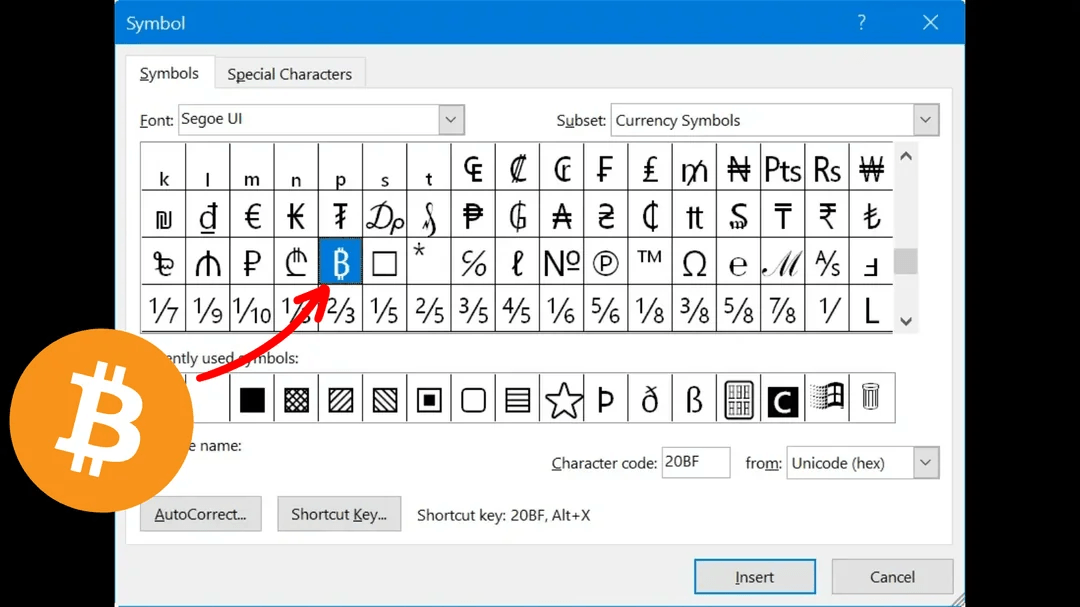
Task: Select the Windows logo recently used symbol
Action: [x=826, y=398]
